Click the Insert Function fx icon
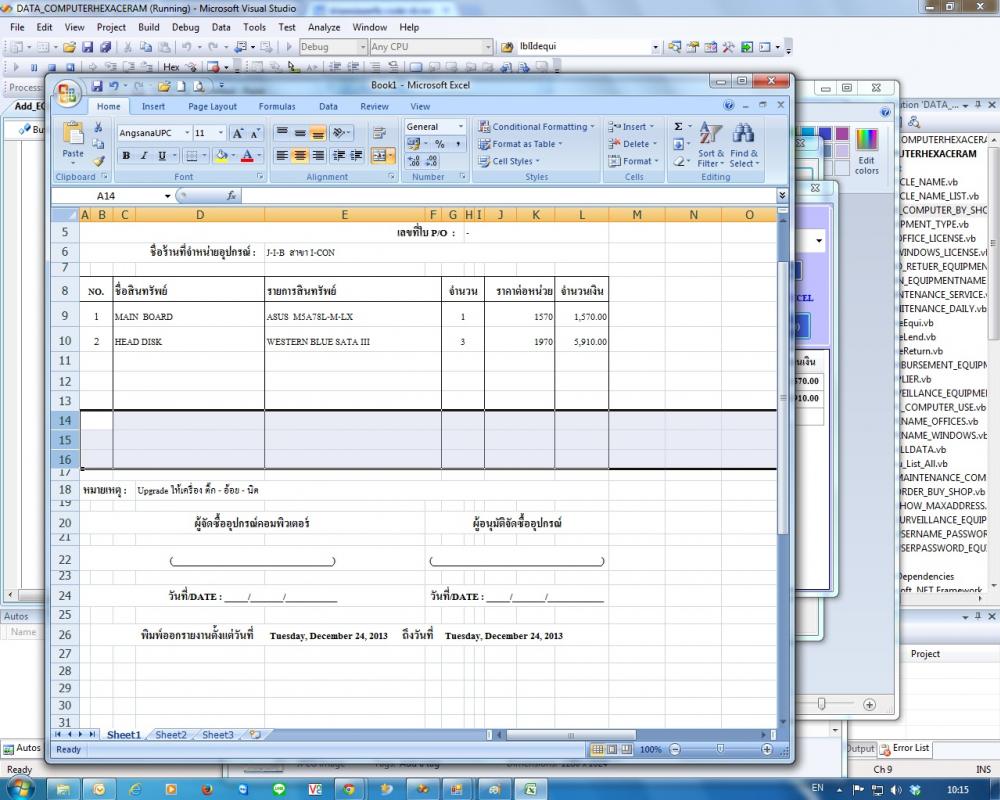The width and height of the screenshot is (1000, 800). tap(232, 196)
